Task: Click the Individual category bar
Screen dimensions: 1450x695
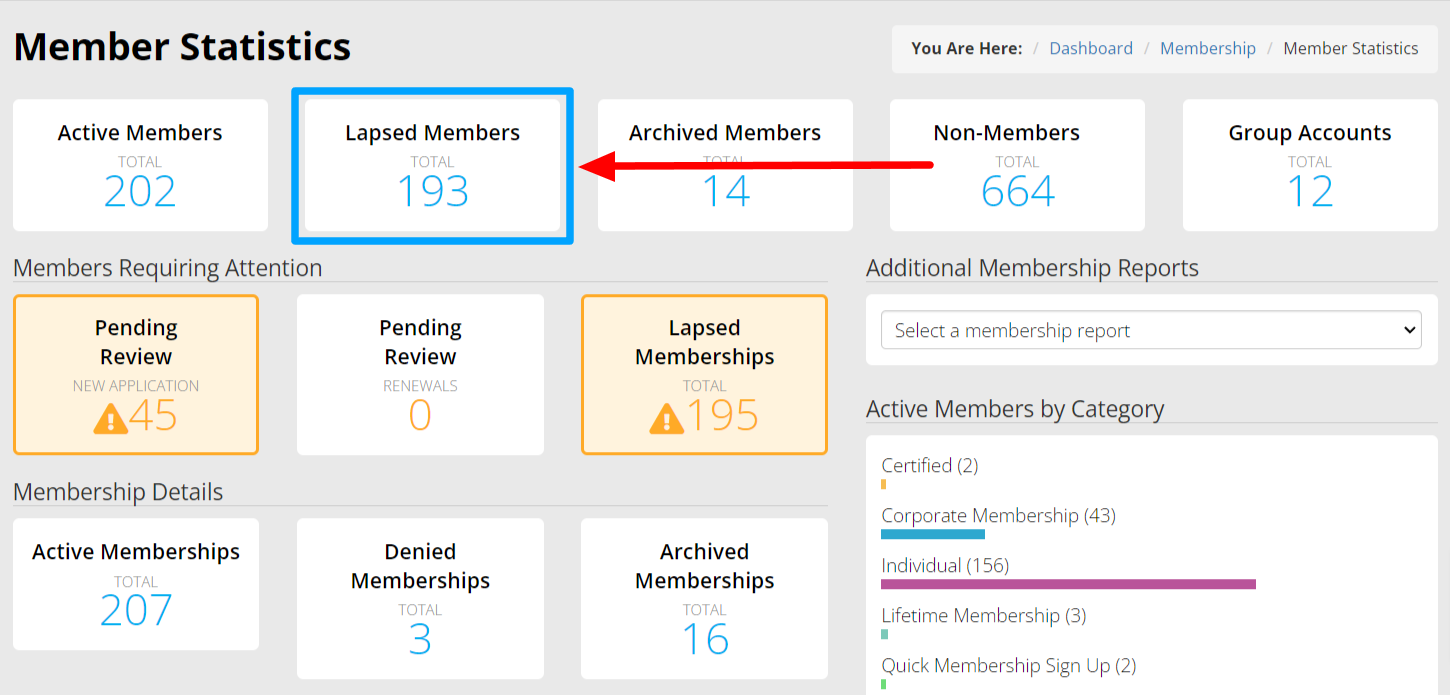Action: coord(1068,582)
